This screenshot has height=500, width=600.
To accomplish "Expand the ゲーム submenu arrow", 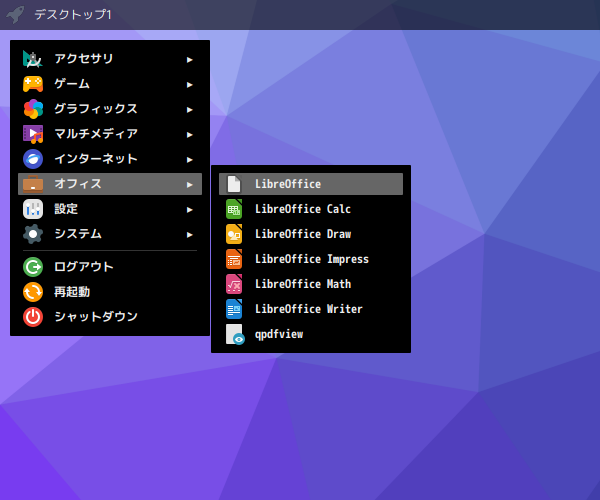I will (189, 85).
